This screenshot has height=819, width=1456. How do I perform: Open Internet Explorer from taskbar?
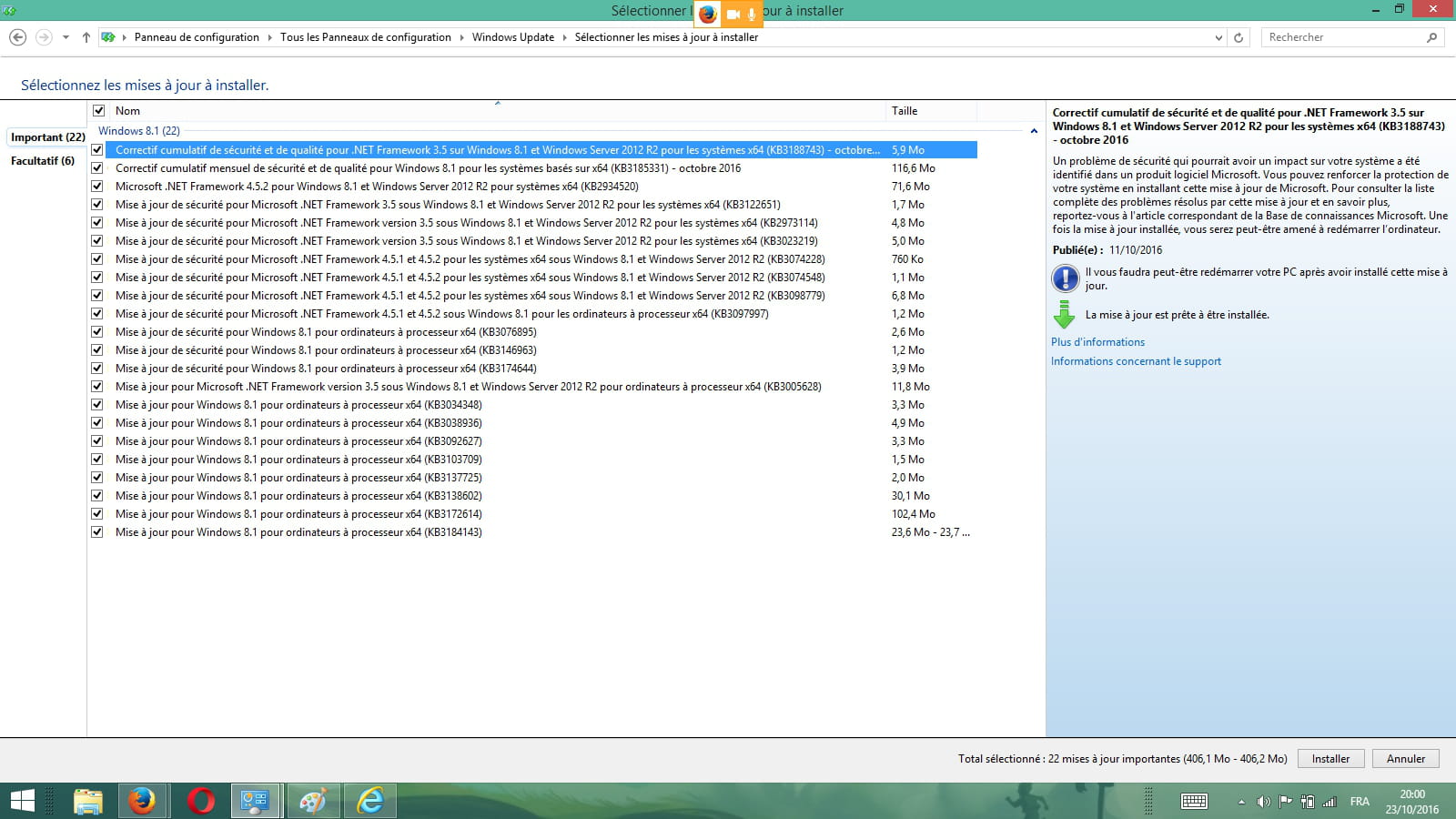370,801
